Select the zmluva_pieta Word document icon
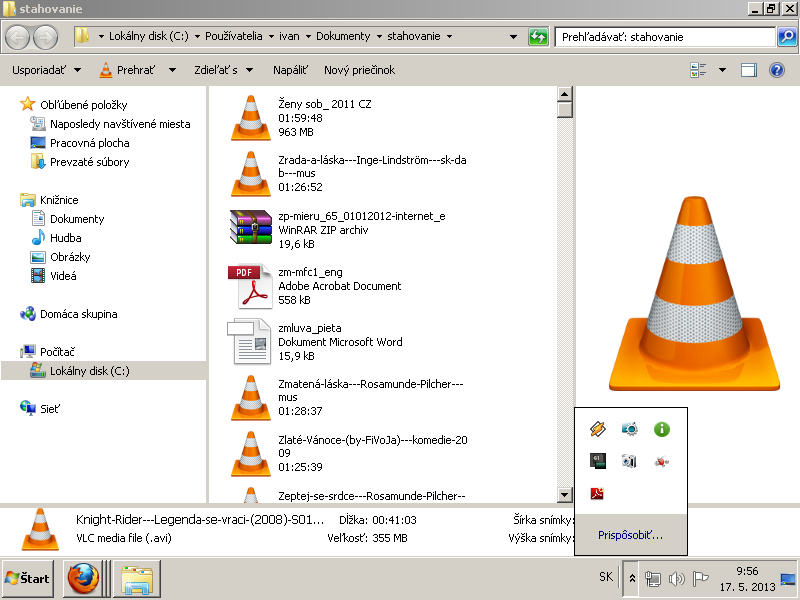800x600 pixels. 249,341
